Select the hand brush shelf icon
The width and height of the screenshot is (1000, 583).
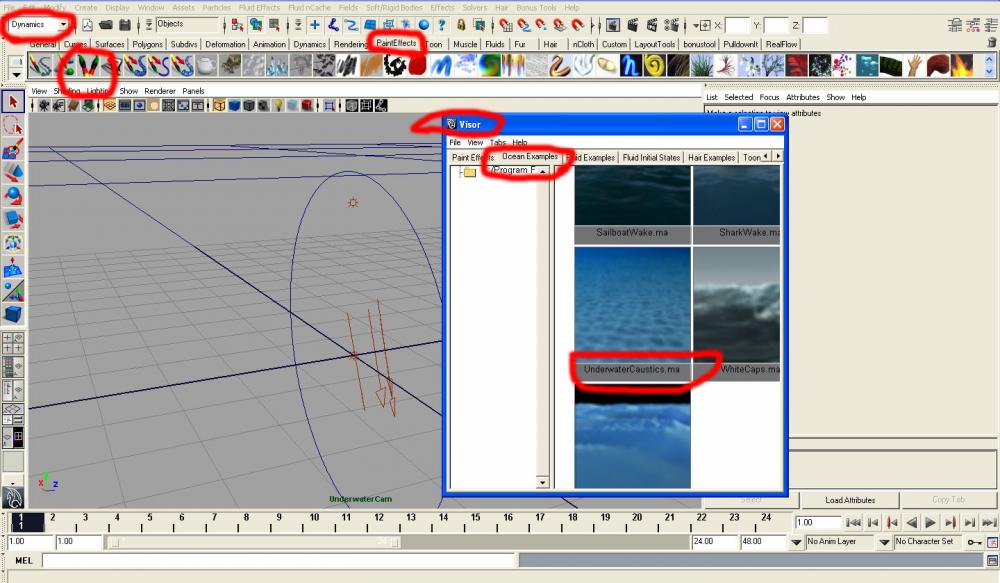tap(915, 65)
